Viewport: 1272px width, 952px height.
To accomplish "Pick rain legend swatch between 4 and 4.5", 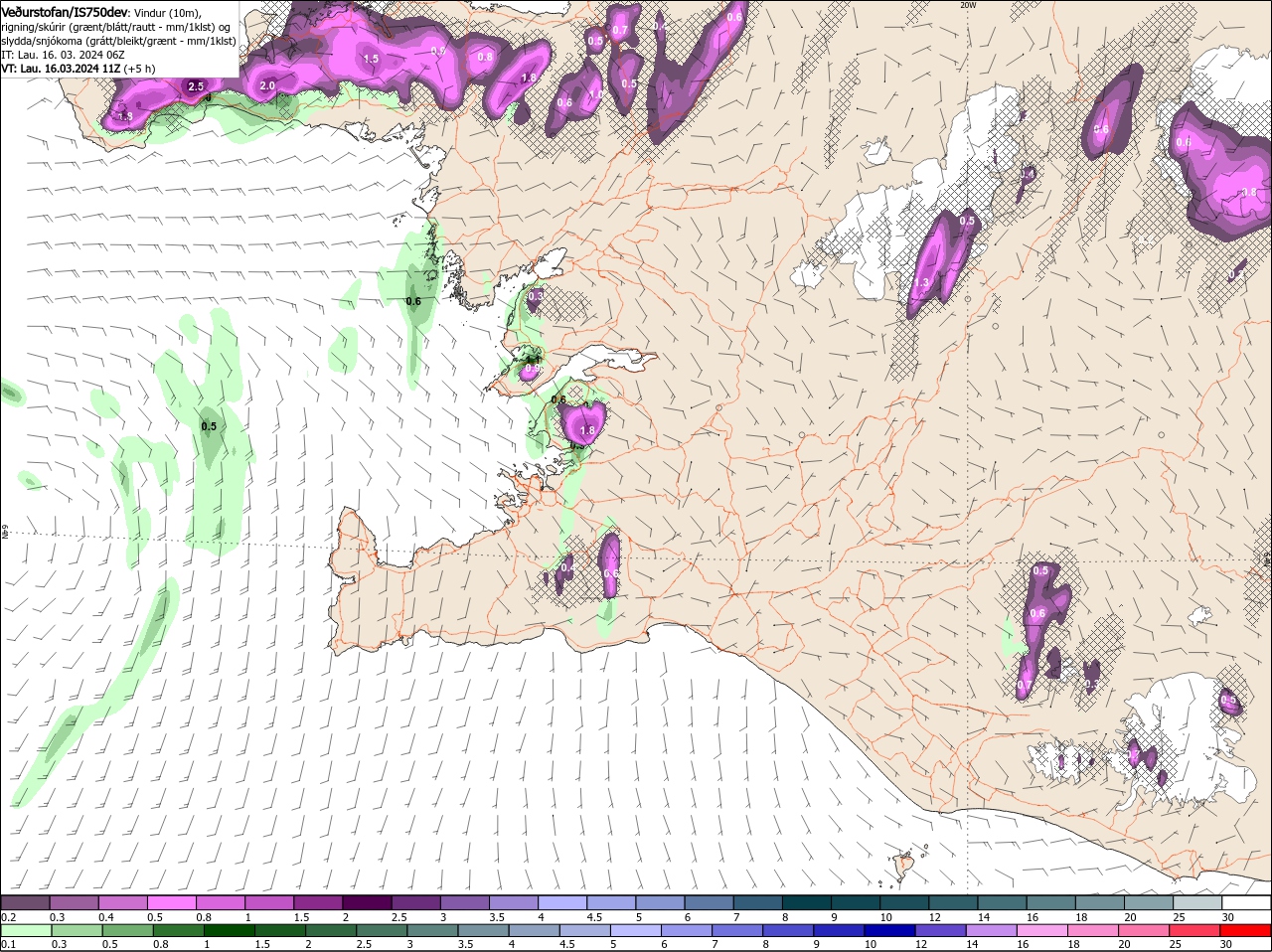I will pyautogui.click(x=537, y=930).
